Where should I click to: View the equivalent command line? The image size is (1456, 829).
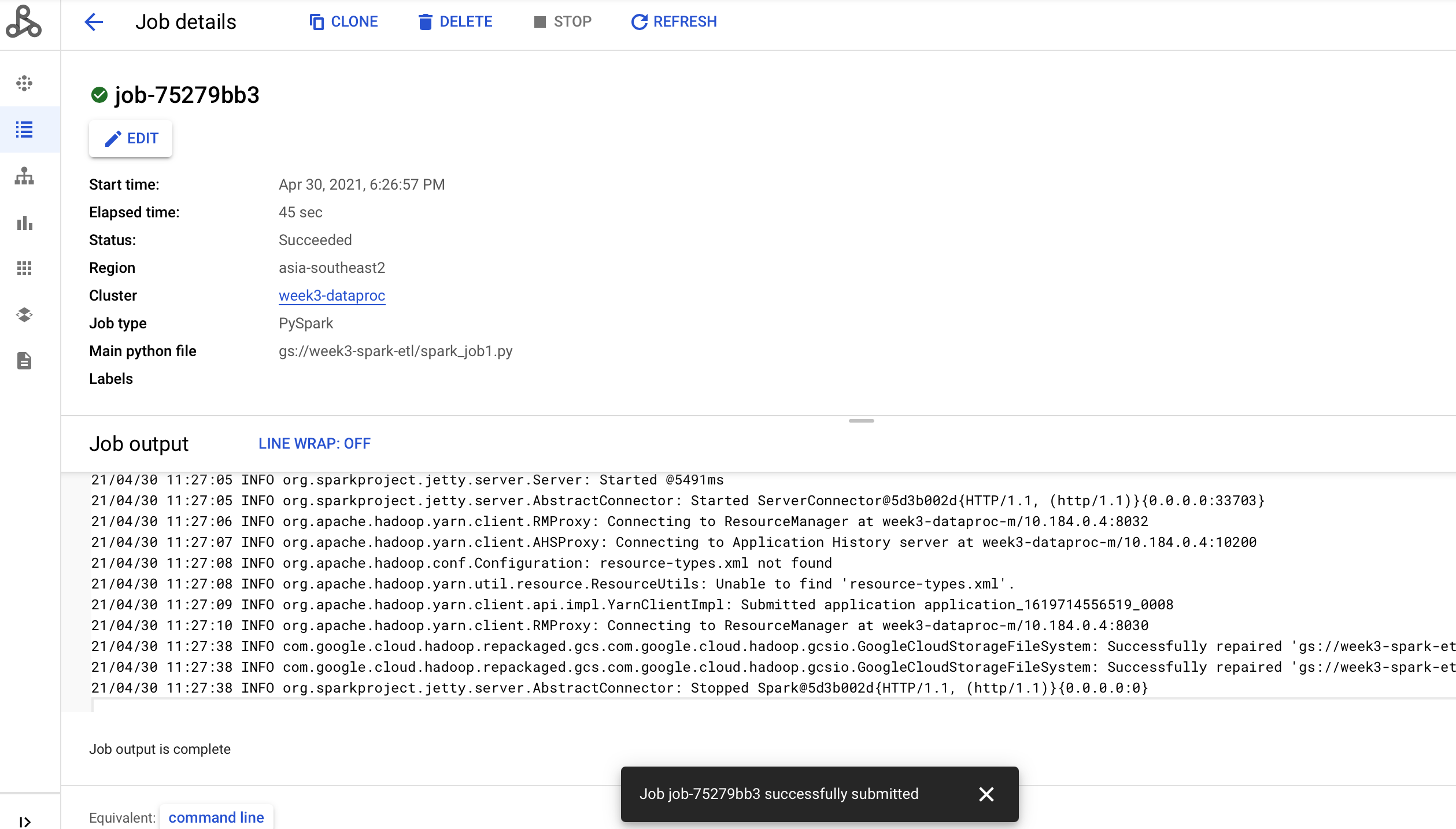[215, 817]
